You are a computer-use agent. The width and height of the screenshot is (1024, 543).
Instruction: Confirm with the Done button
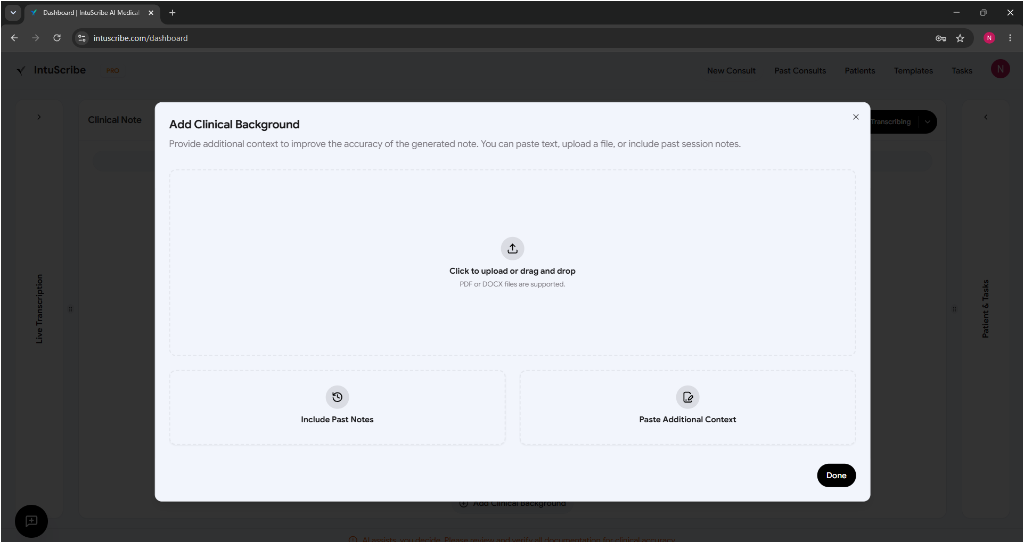click(836, 475)
